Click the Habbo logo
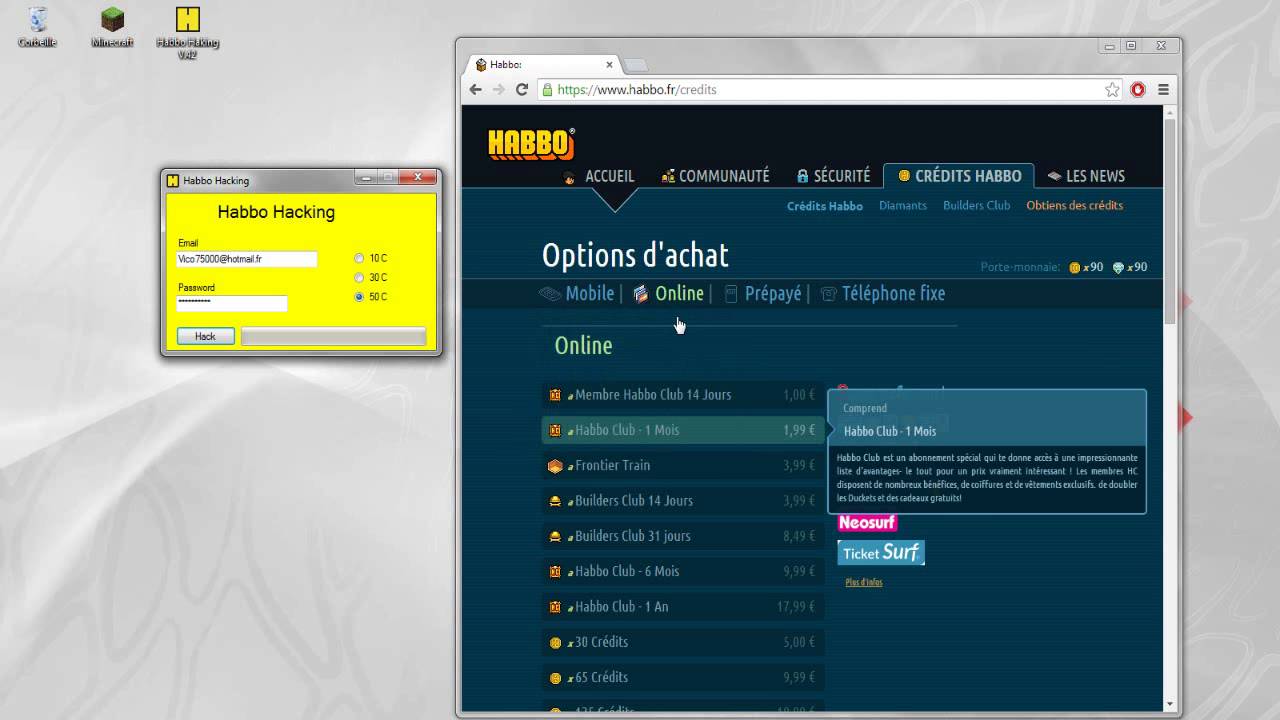This screenshot has height=720, width=1280. [531, 144]
